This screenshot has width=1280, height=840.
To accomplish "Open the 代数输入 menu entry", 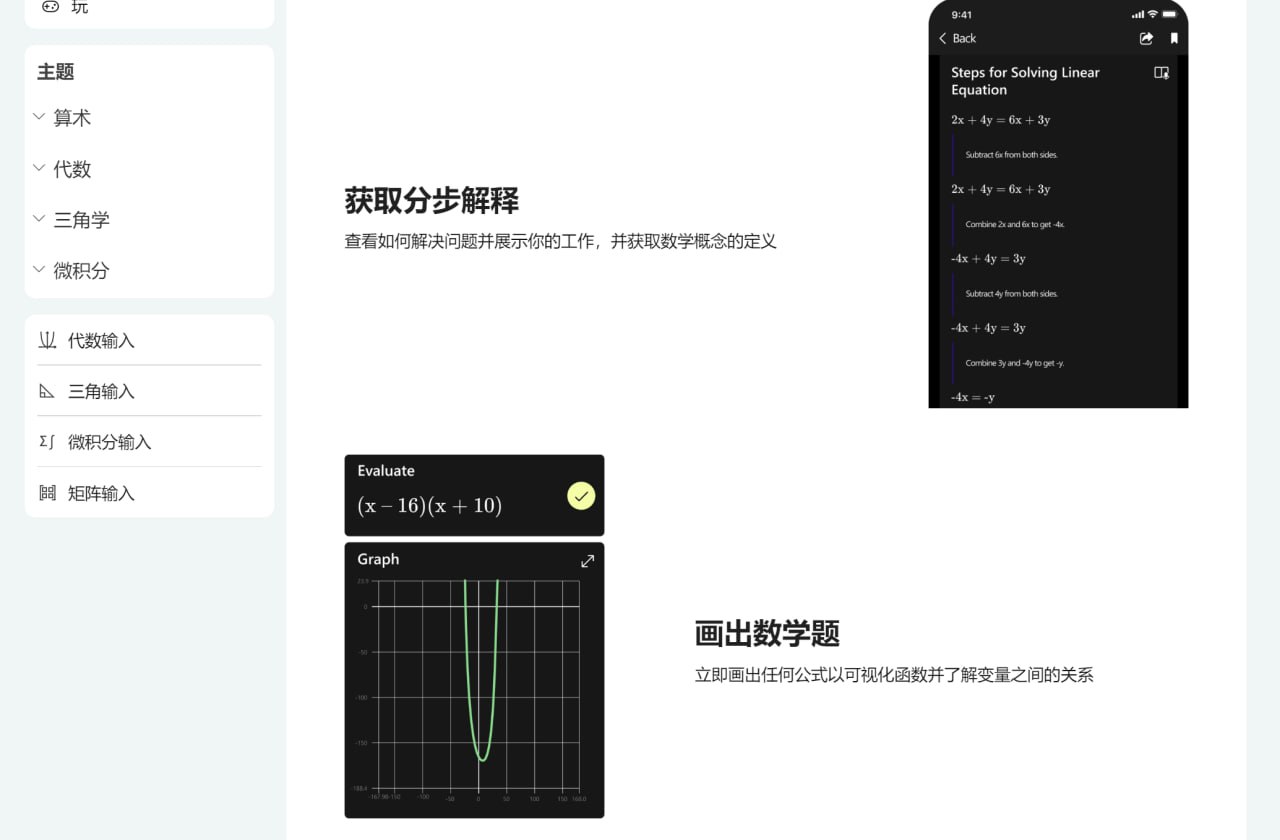I will (101, 341).
